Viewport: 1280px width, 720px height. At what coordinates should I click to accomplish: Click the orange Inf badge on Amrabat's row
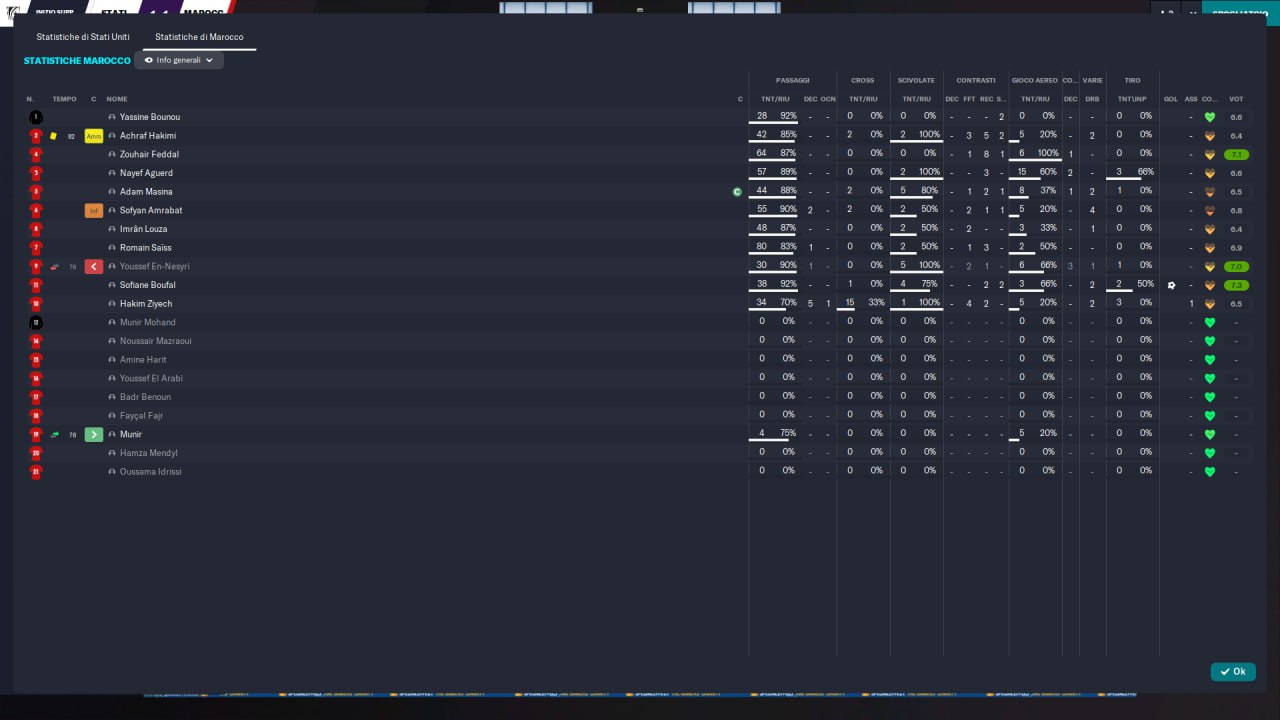pos(94,211)
